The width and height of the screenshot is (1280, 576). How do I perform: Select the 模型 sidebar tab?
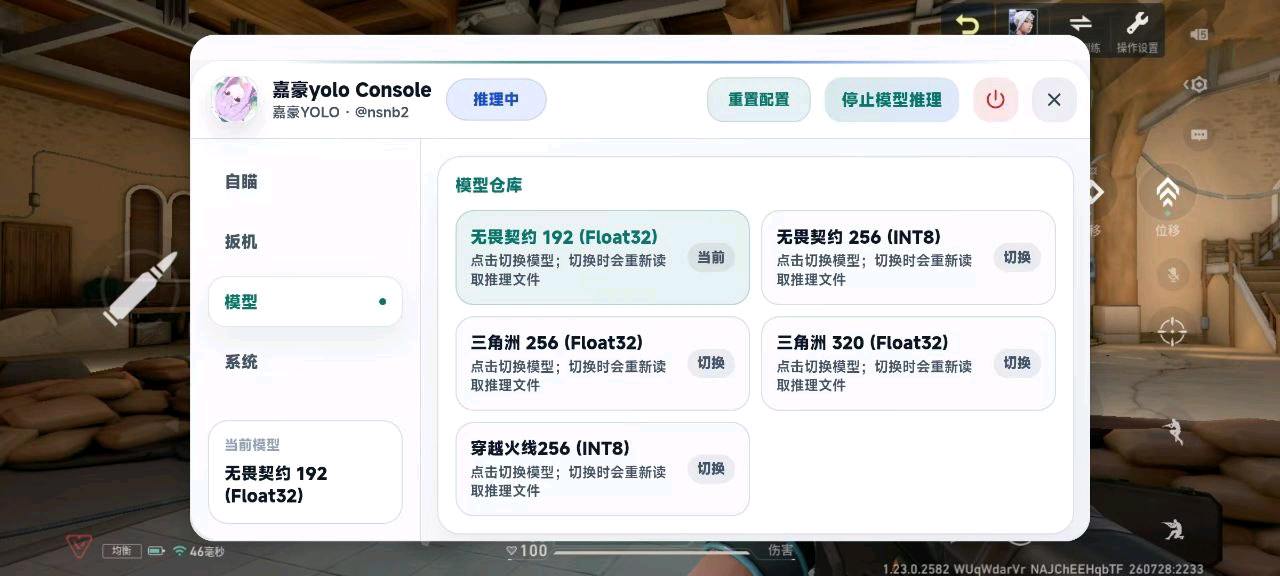click(305, 302)
